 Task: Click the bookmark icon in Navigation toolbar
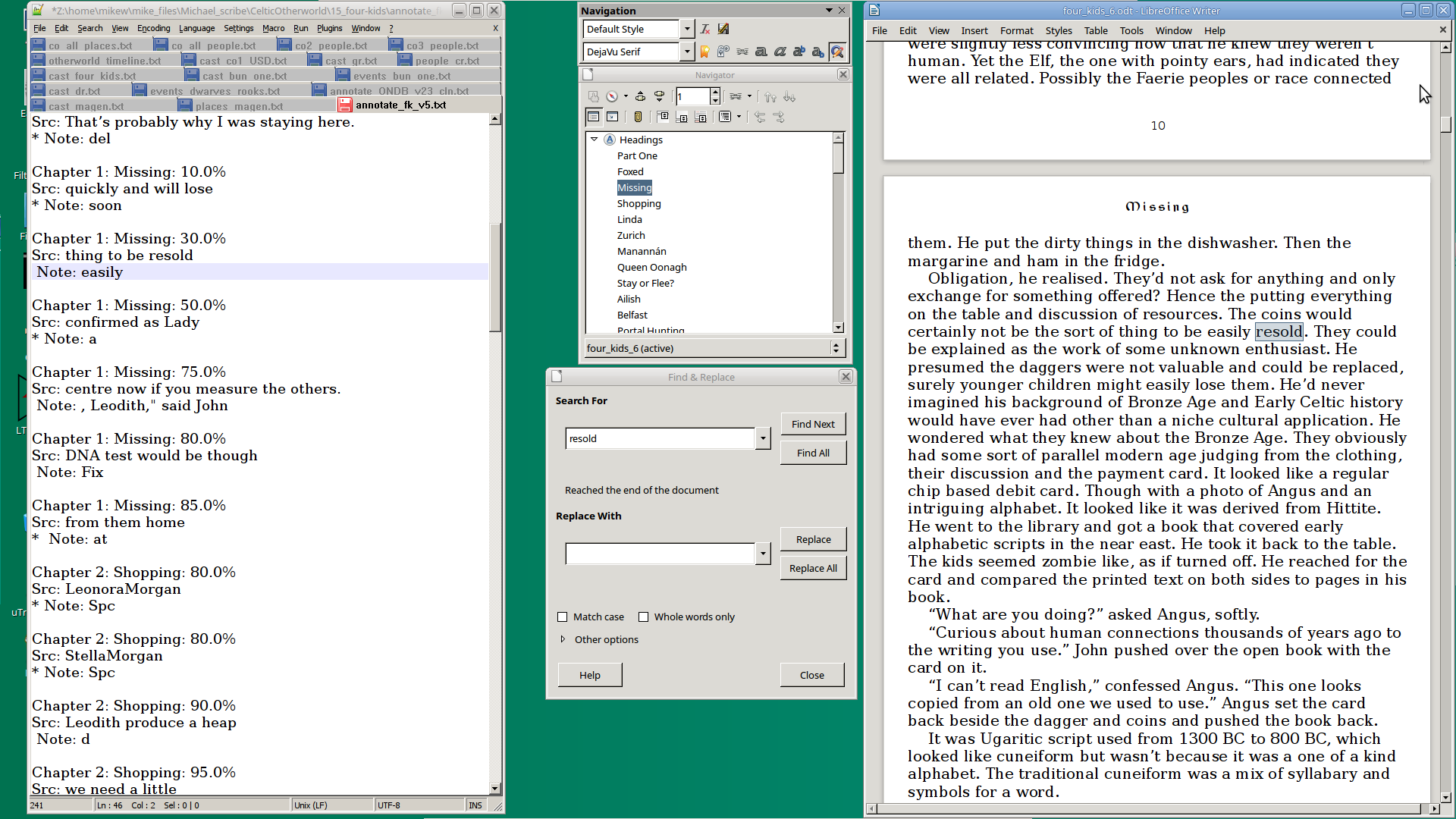coord(704,52)
